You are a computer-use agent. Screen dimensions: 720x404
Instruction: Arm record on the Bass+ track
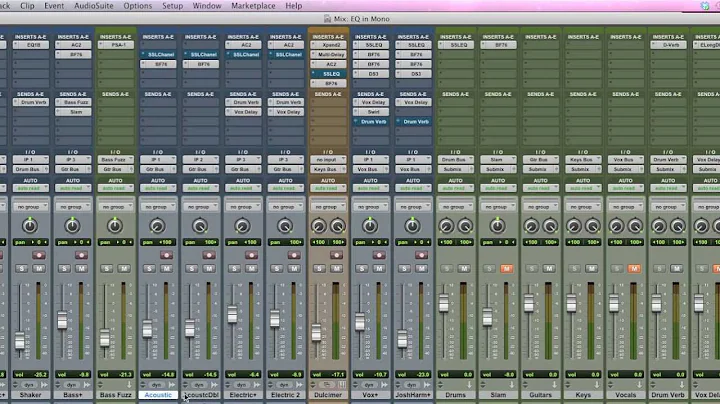(x=81, y=255)
